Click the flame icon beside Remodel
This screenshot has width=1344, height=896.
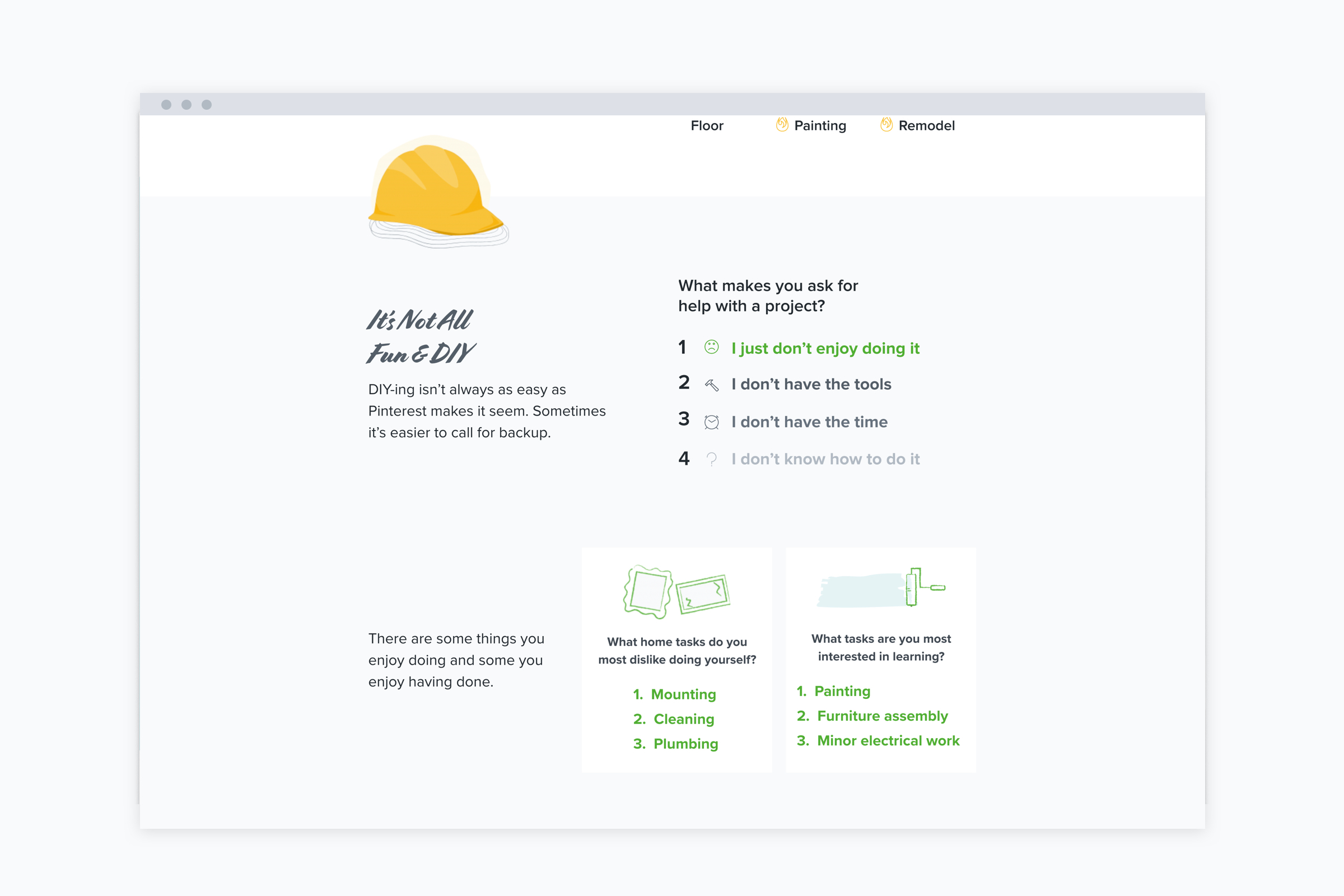[x=886, y=124]
